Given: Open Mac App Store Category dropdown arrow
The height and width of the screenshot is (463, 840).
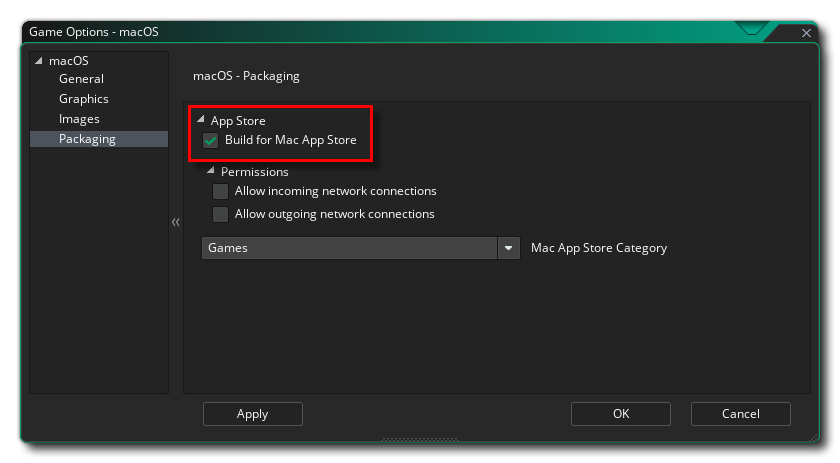Looking at the screenshot, I should click(x=510, y=248).
